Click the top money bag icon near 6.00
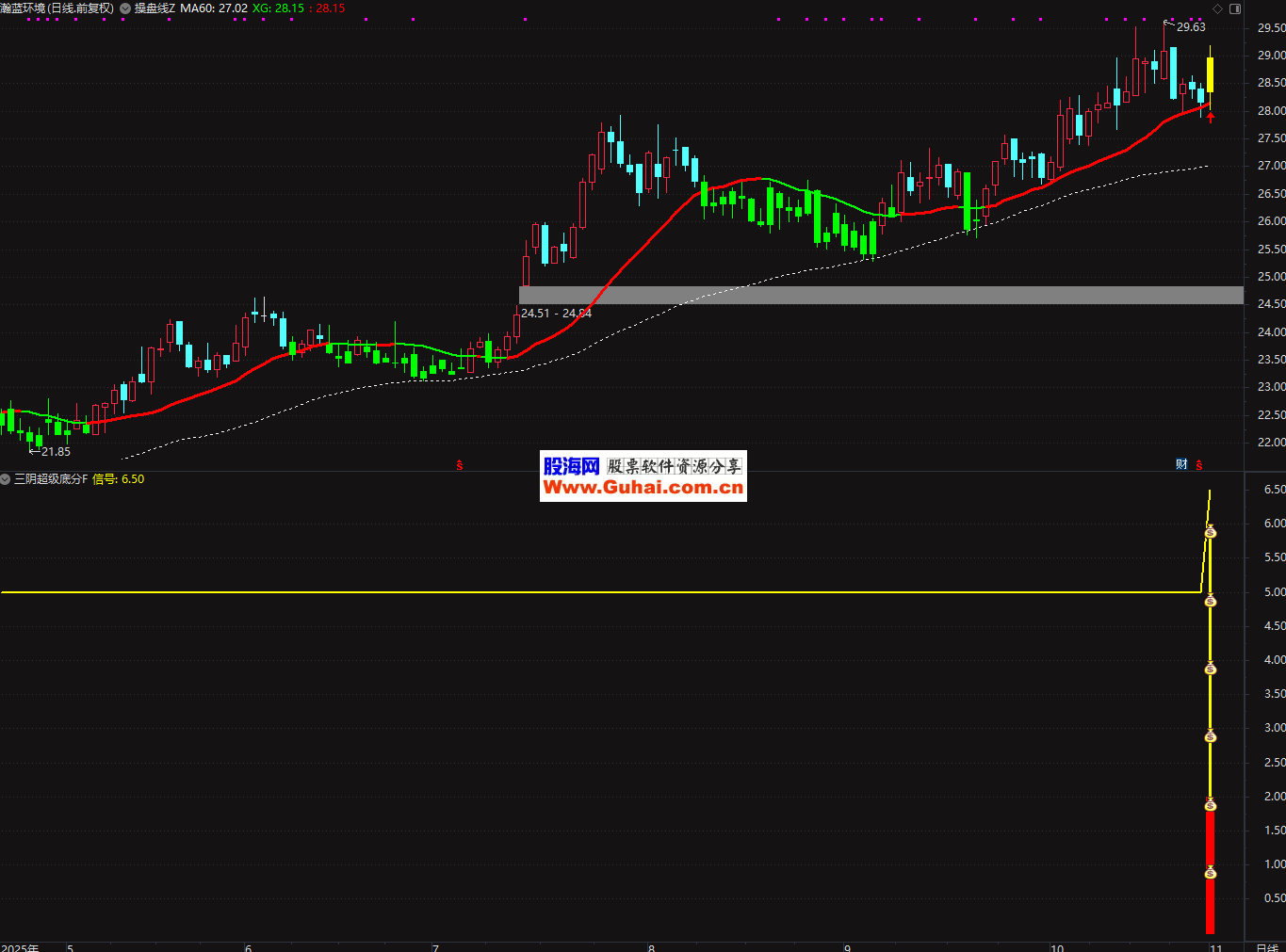The height and width of the screenshot is (952, 1286). tap(1211, 532)
